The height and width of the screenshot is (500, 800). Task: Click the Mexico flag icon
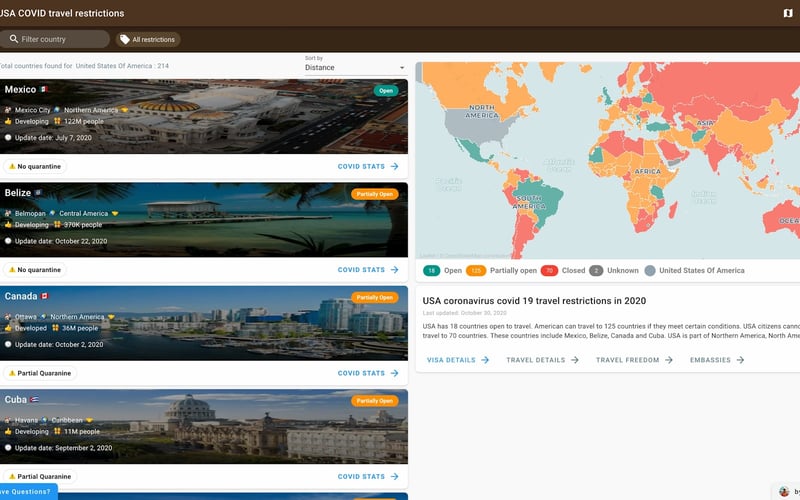click(x=44, y=89)
